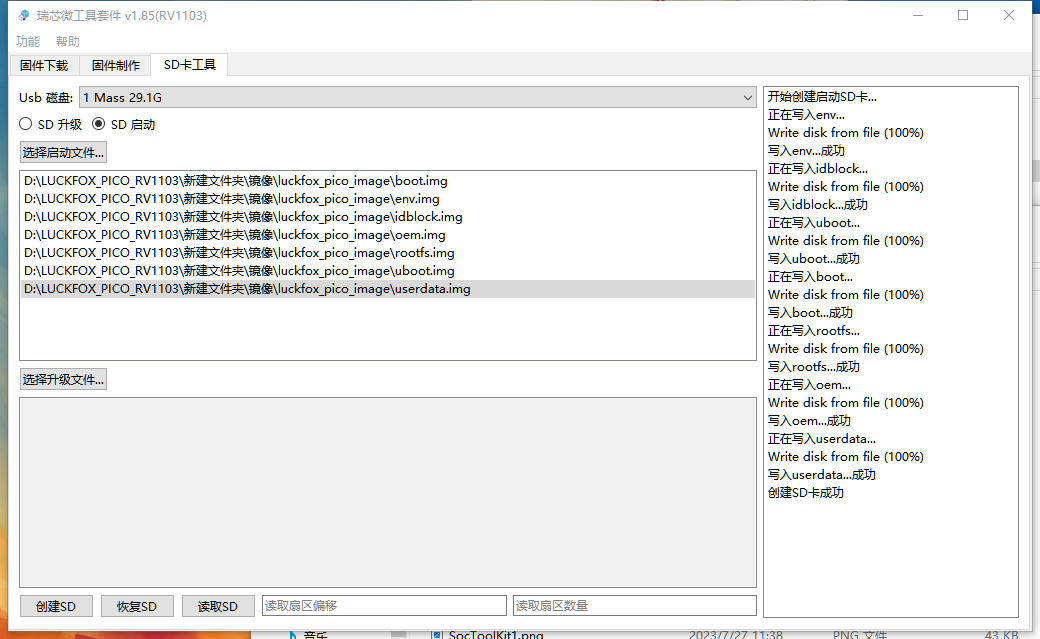
Task: Click the 选择启动文件... button
Action: coord(63,153)
